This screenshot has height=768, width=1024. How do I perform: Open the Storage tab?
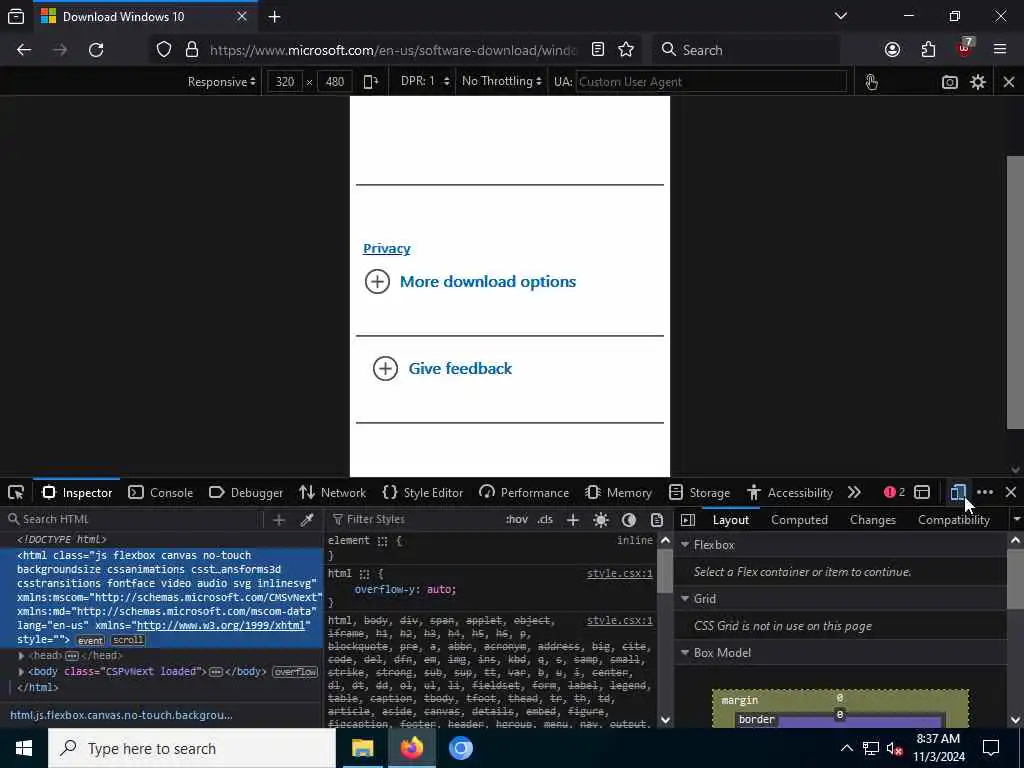(699, 492)
